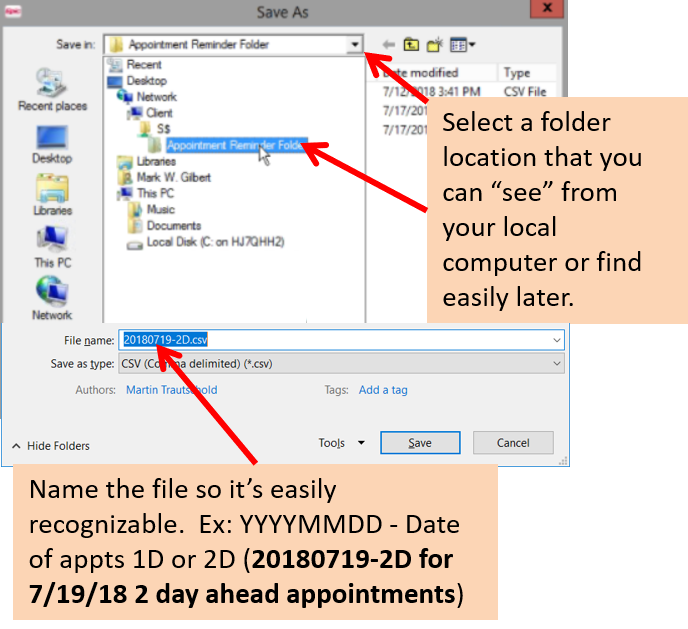Screen dimensions: 688x629
Task: Select Libraries icon in left sidebar
Action: [x=52, y=191]
